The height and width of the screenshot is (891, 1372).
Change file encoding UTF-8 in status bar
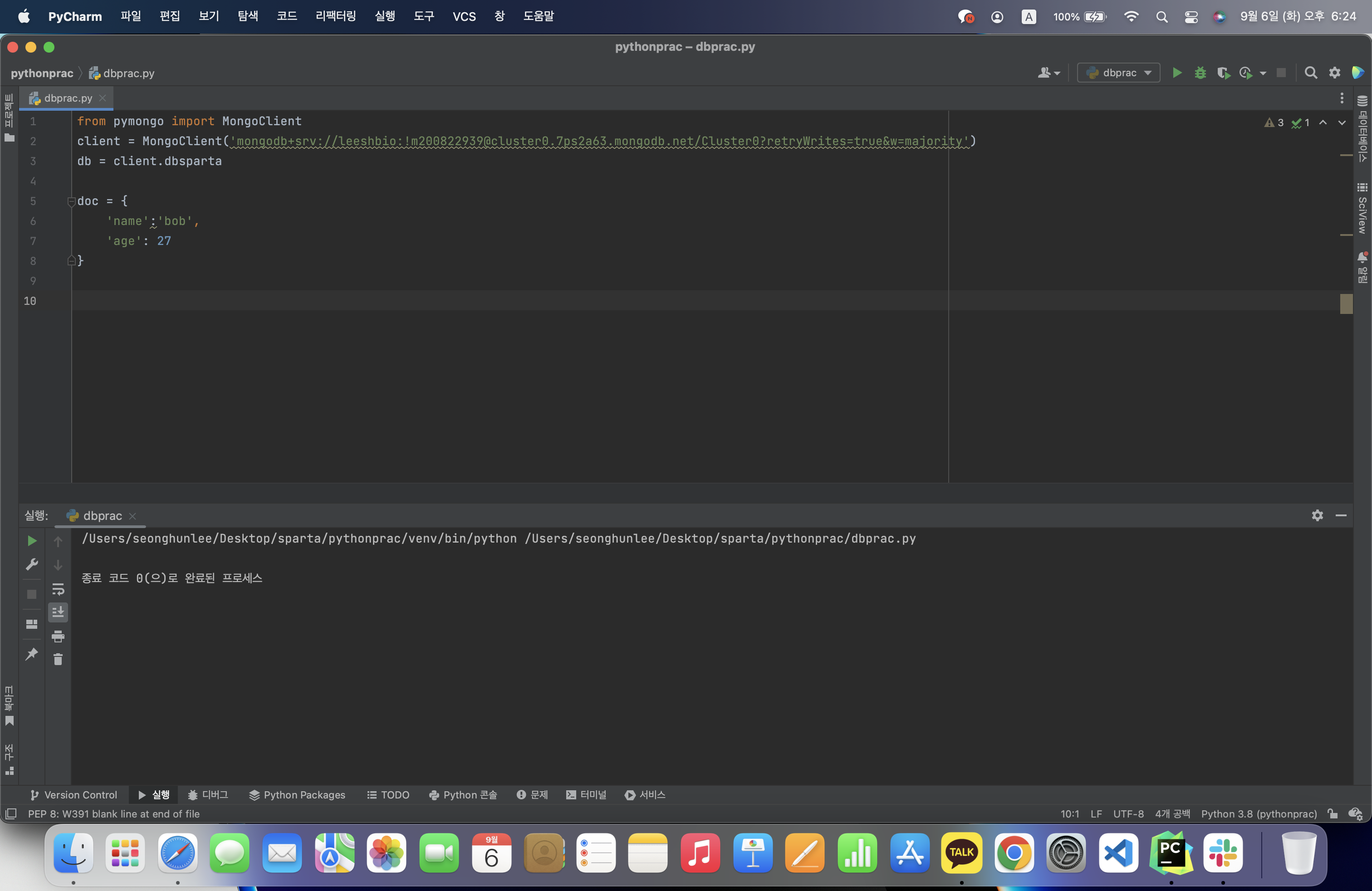1128,814
